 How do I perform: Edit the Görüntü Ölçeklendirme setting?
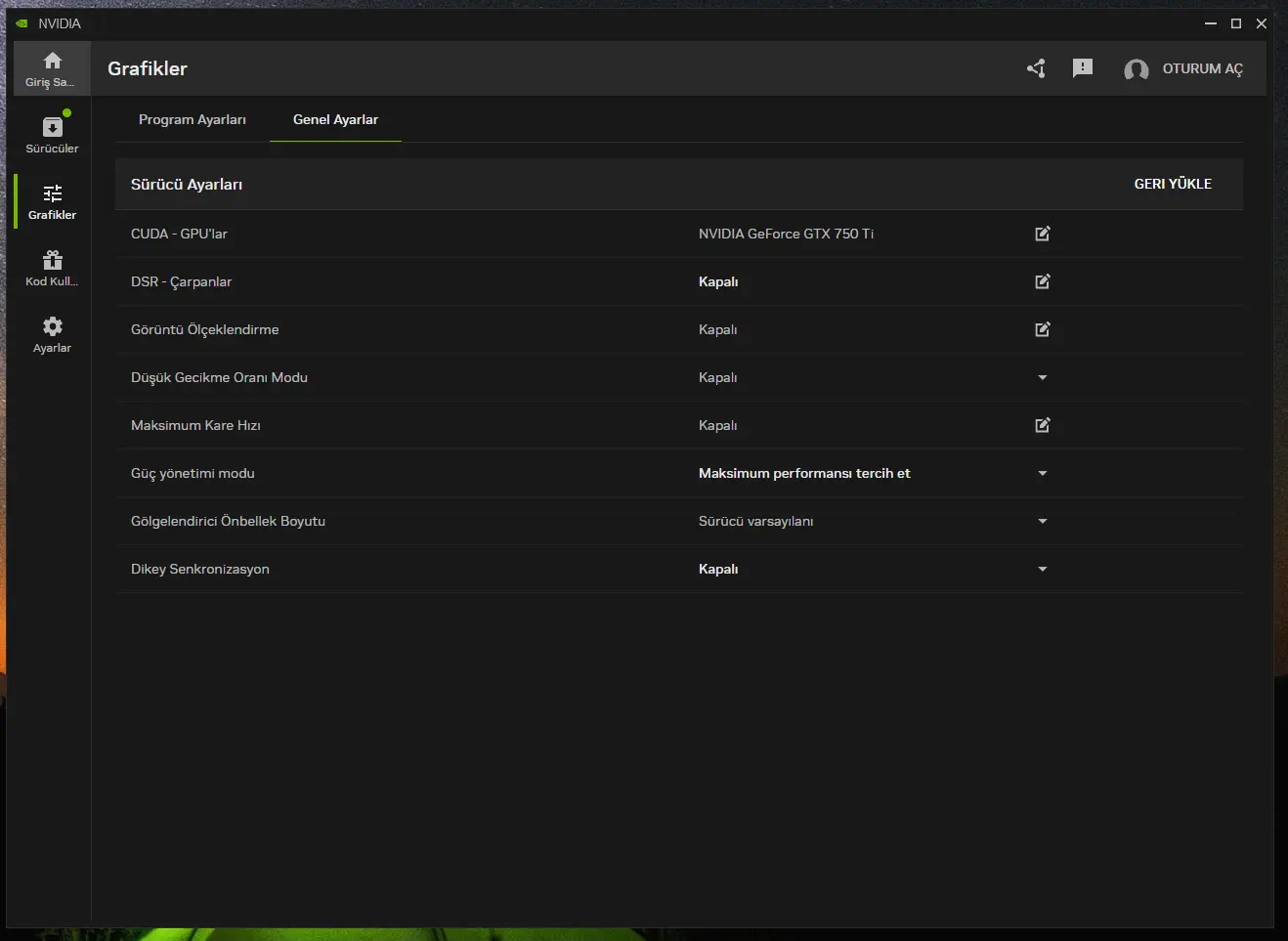(1043, 329)
